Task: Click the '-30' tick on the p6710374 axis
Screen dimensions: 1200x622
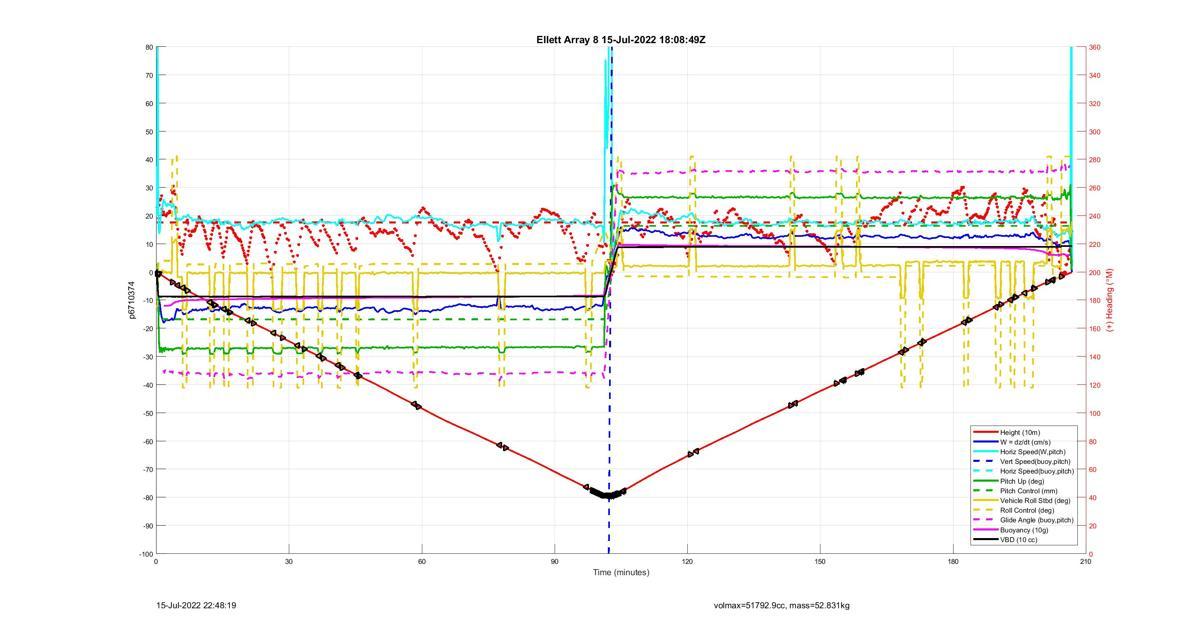Action: point(148,357)
